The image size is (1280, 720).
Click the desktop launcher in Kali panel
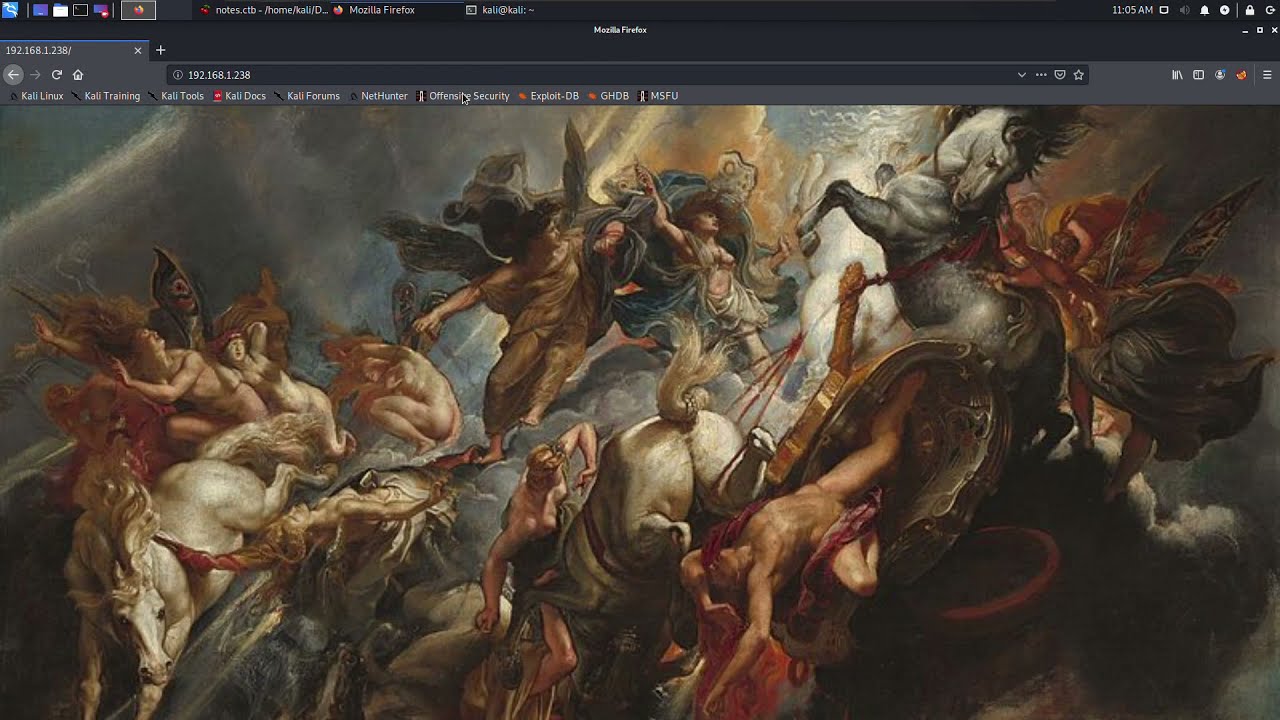(x=40, y=10)
